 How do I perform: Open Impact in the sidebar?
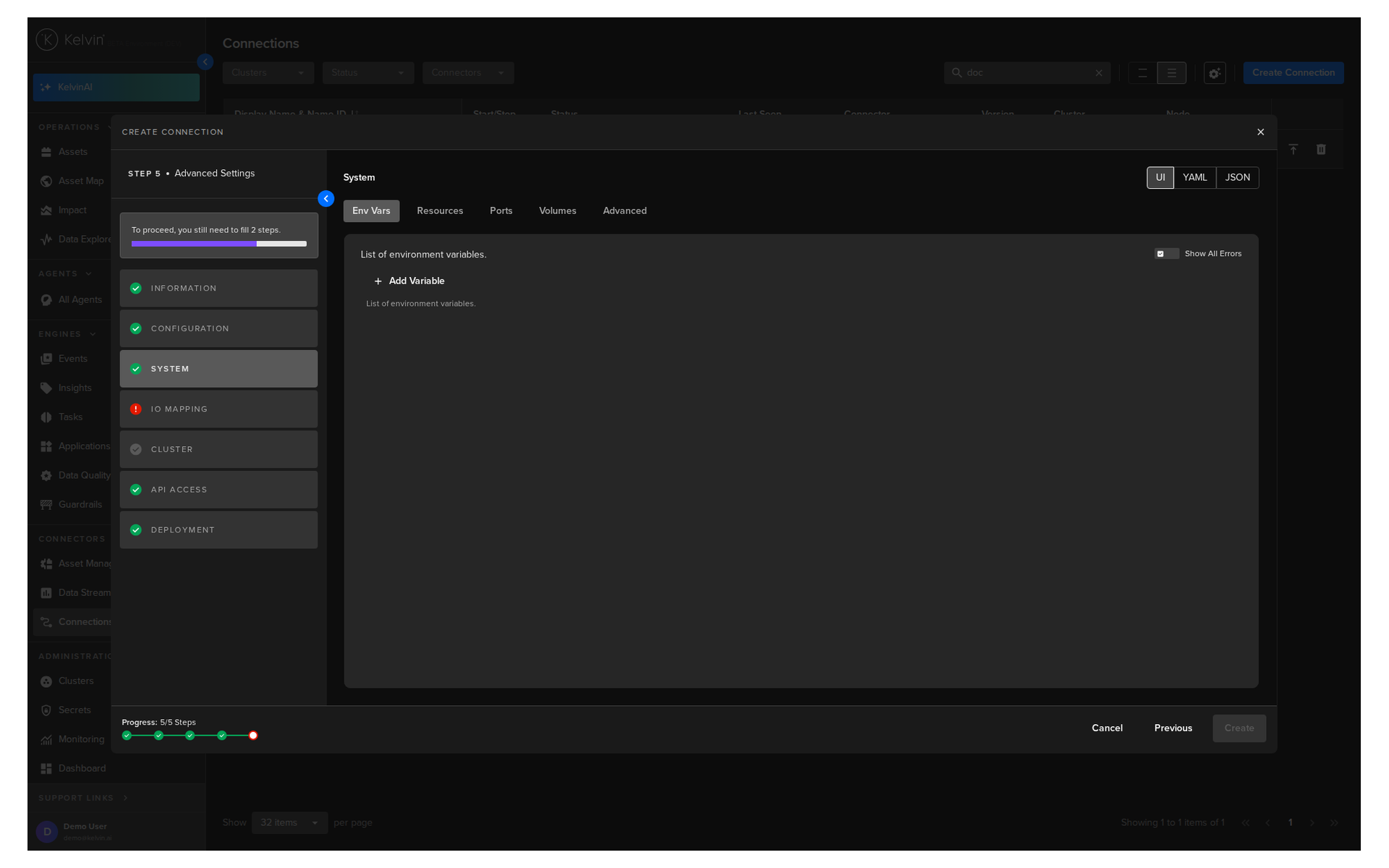pos(72,210)
